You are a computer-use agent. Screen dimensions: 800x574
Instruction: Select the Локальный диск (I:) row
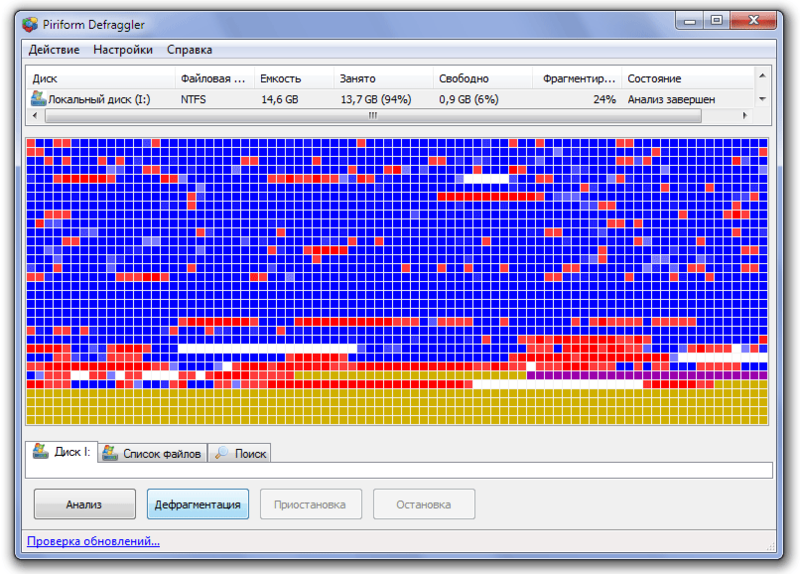(x=390, y=99)
